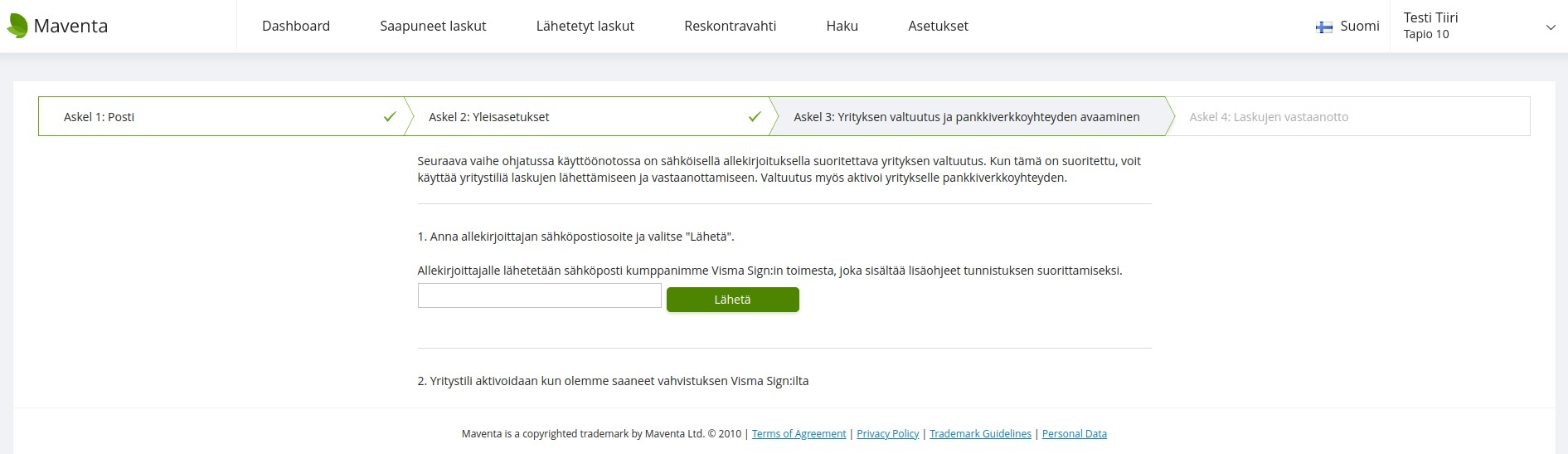Select Reskontravahti in navigation
Screen dimensions: 1568x454
point(730,27)
